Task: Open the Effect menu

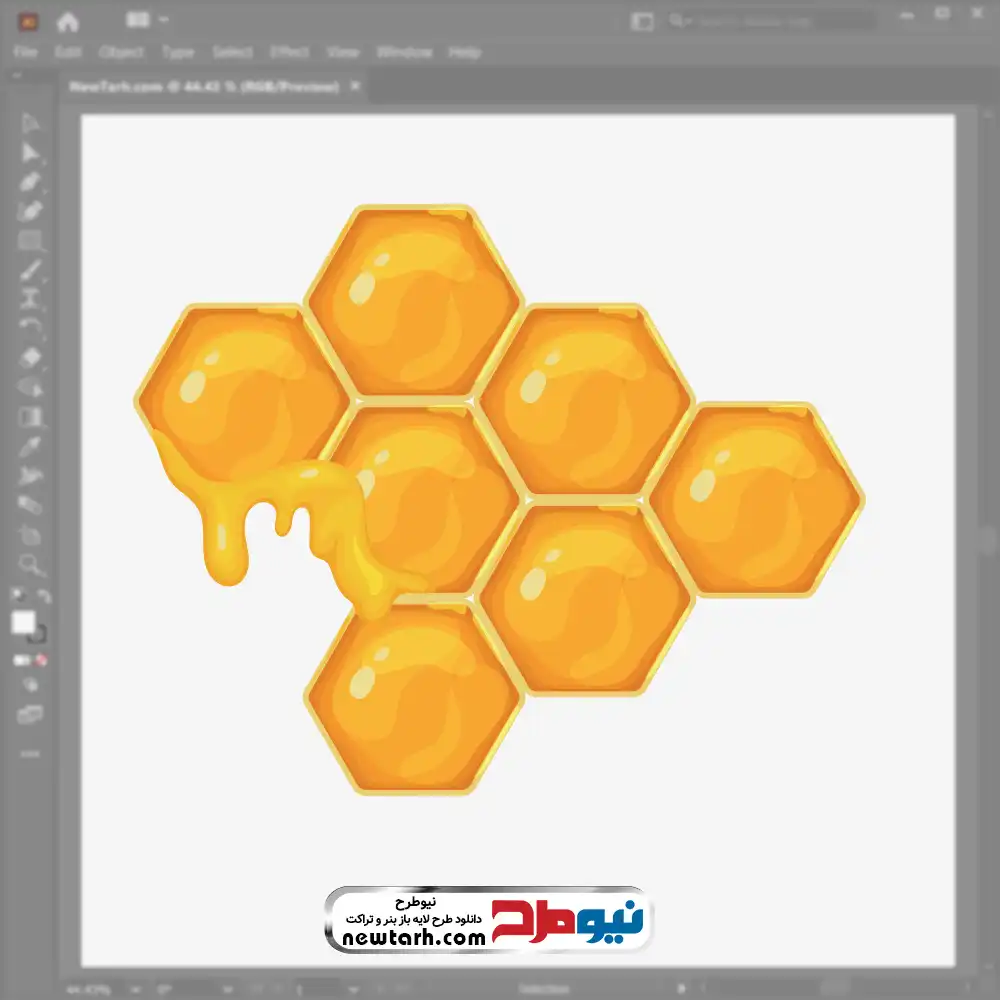Action: tap(289, 52)
